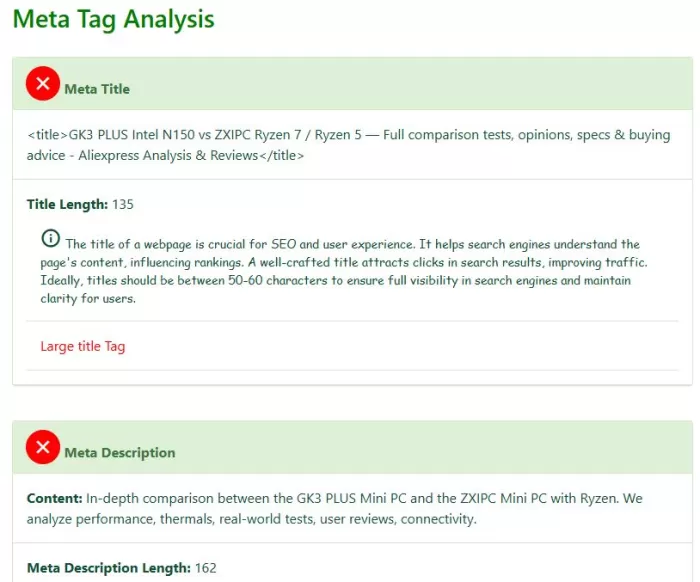Image resolution: width=700 pixels, height=582 pixels.
Task: Click the Content label in Meta Description
Action: pos(54,498)
